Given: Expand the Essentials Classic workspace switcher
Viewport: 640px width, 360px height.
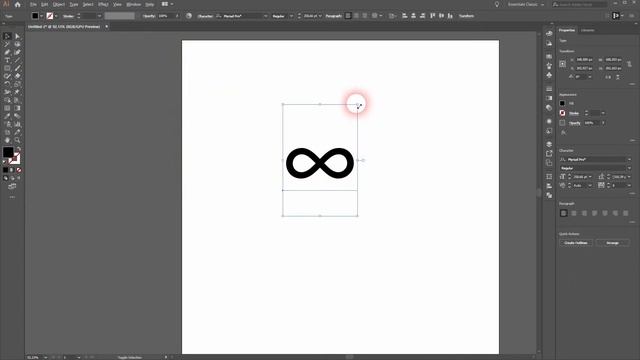Looking at the screenshot, I should pyautogui.click(x=526, y=4).
